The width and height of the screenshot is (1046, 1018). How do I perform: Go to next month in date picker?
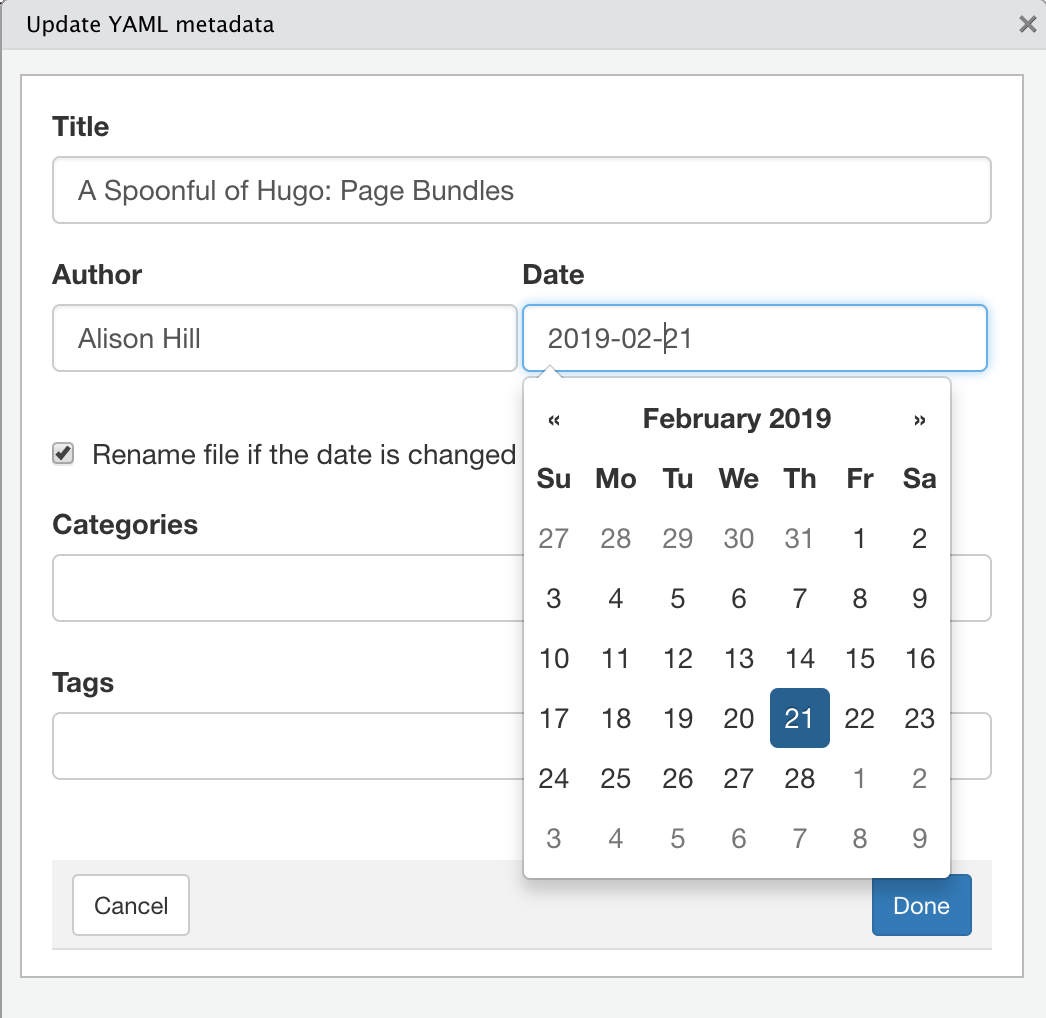(x=920, y=419)
